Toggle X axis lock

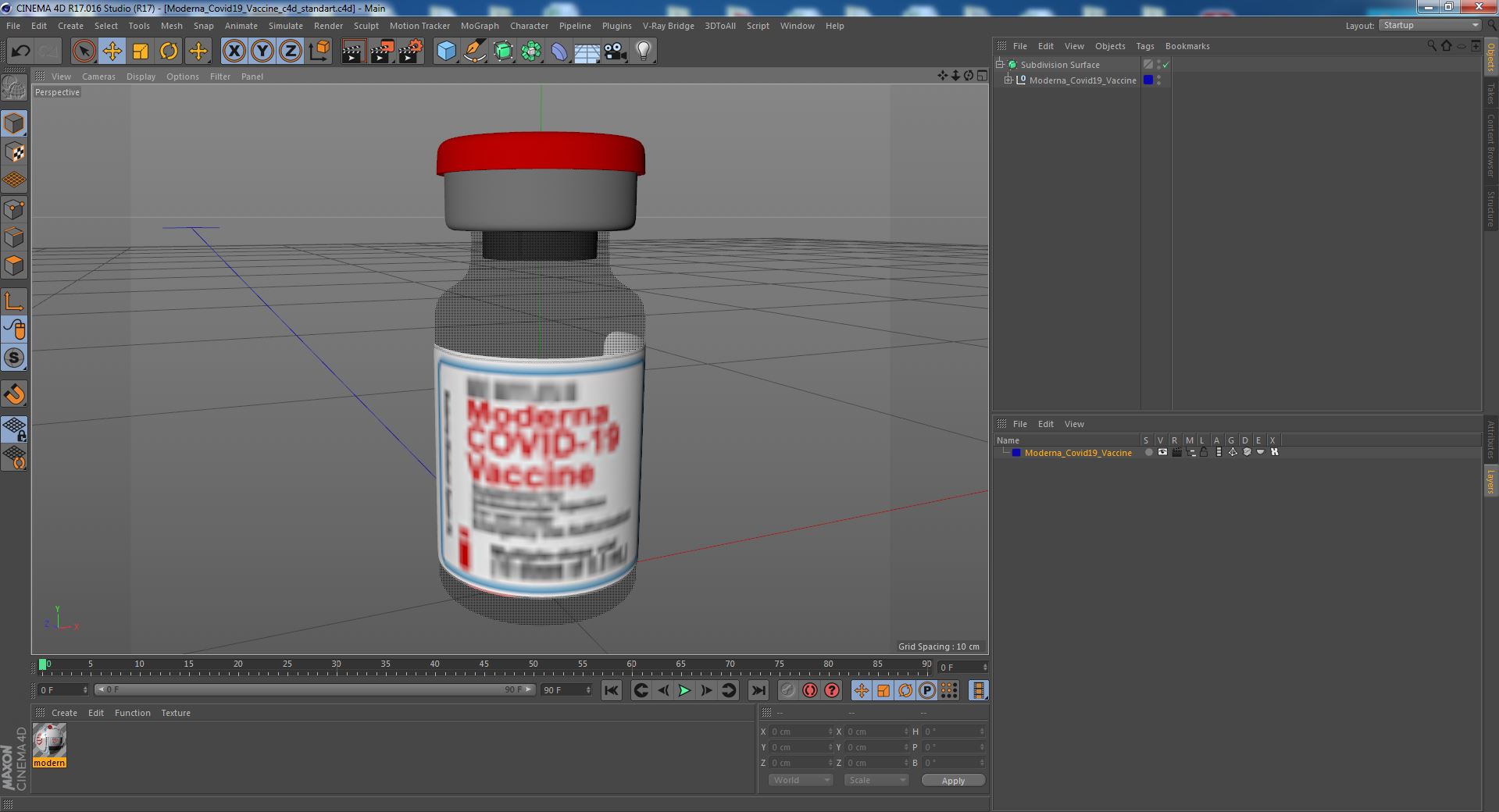[x=234, y=52]
